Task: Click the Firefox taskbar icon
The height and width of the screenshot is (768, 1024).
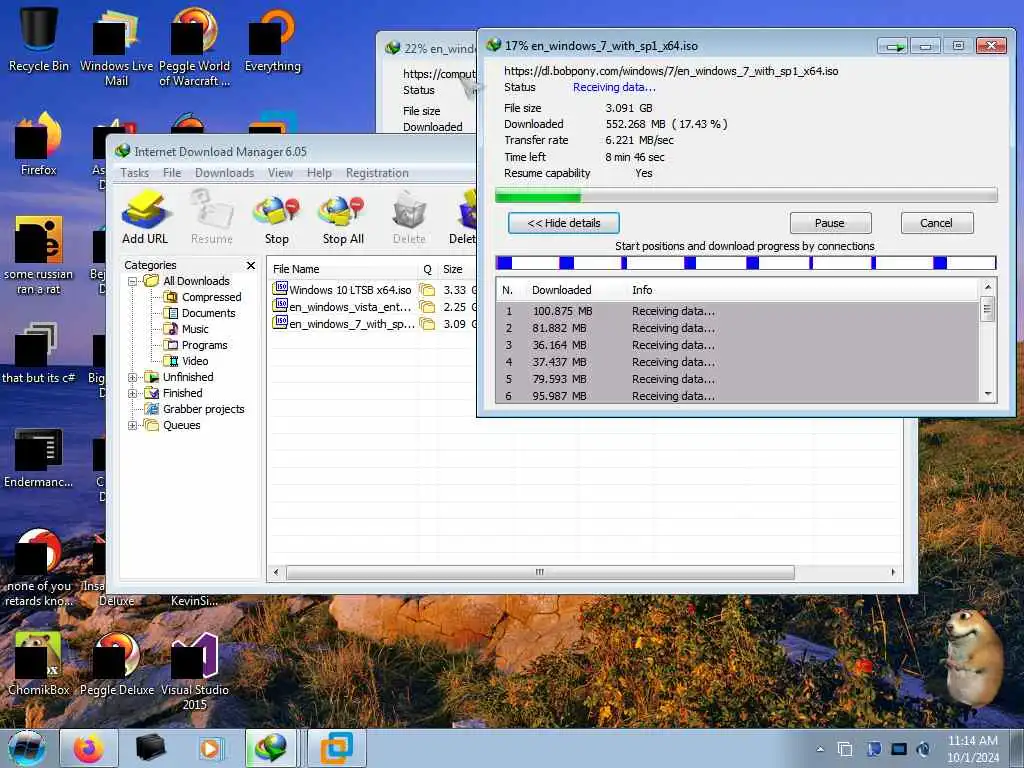Action: [89, 748]
